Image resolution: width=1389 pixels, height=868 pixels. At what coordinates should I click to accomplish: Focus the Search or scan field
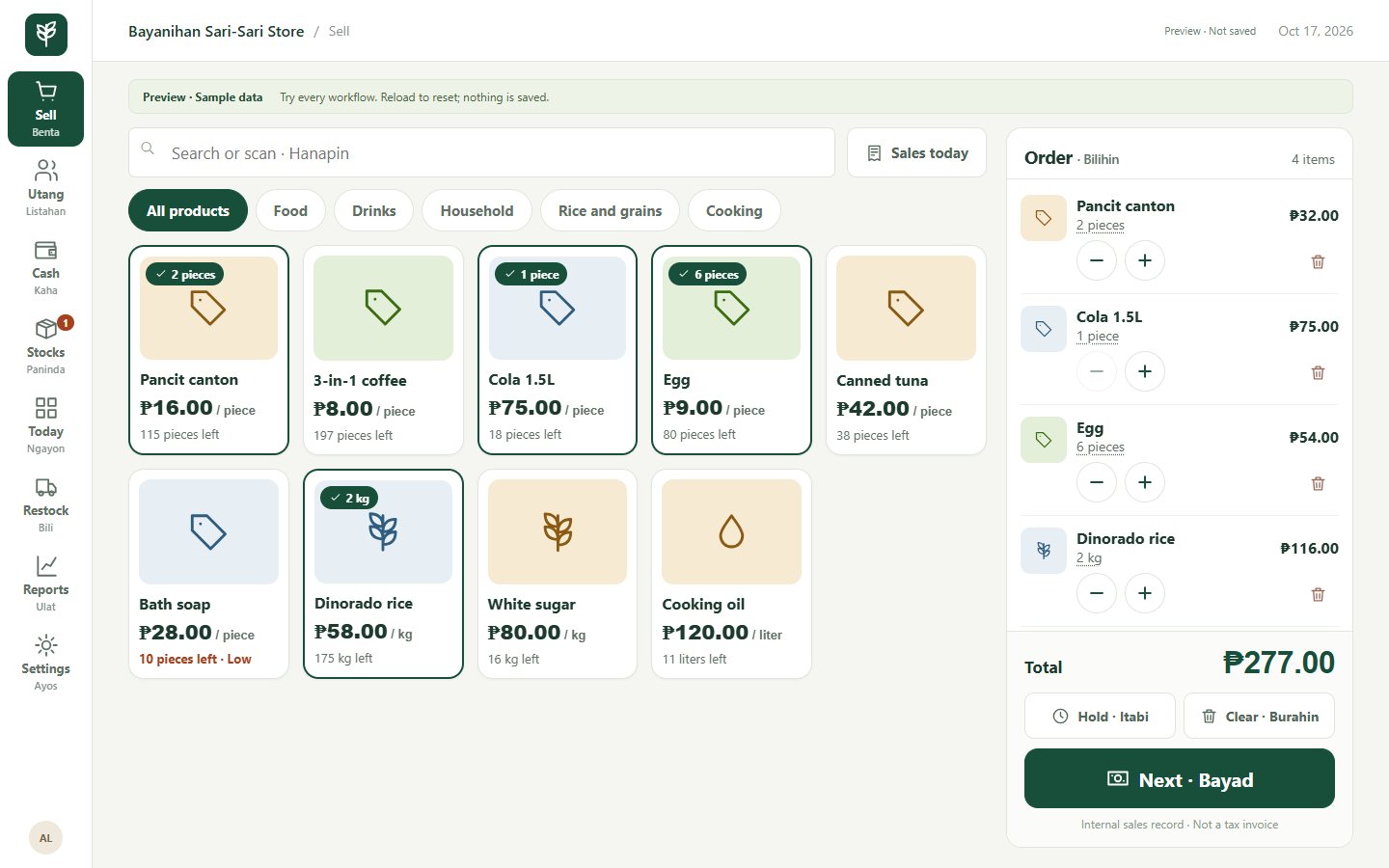(x=481, y=152)
